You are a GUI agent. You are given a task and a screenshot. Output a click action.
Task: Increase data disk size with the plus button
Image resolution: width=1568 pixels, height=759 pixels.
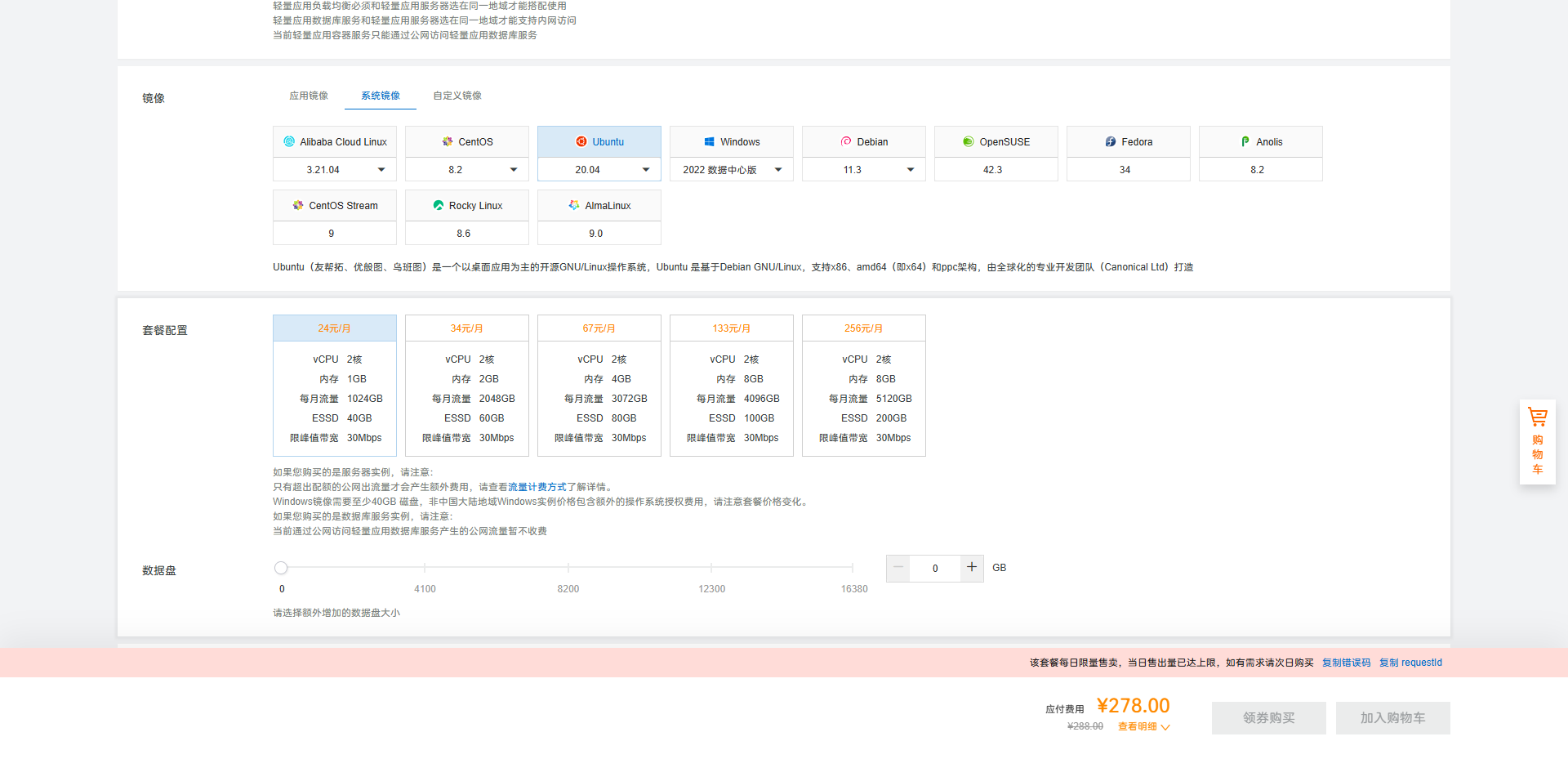(972, 567)
